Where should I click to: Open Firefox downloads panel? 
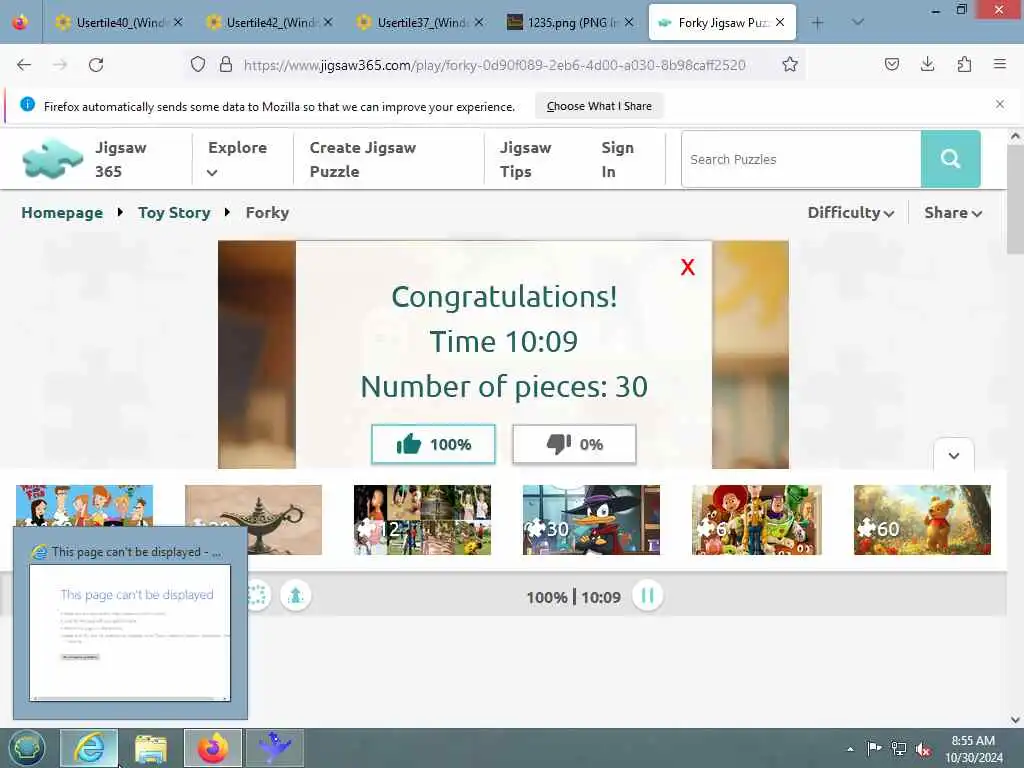pos(927,64)
